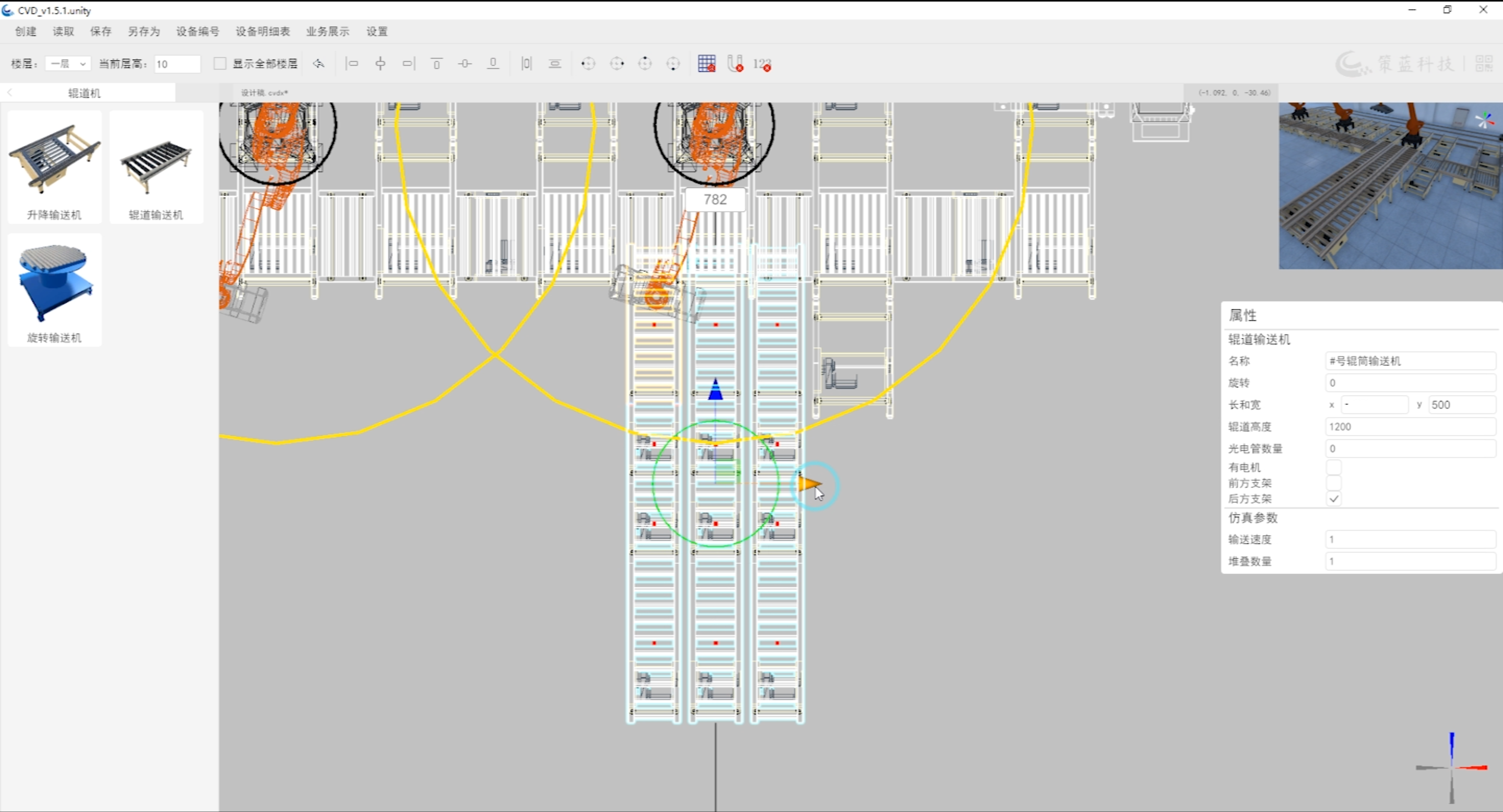The image size is (1503, 812).
Task: Enable the 显示全部楼层 checkbox
Action: coord(220,64)
